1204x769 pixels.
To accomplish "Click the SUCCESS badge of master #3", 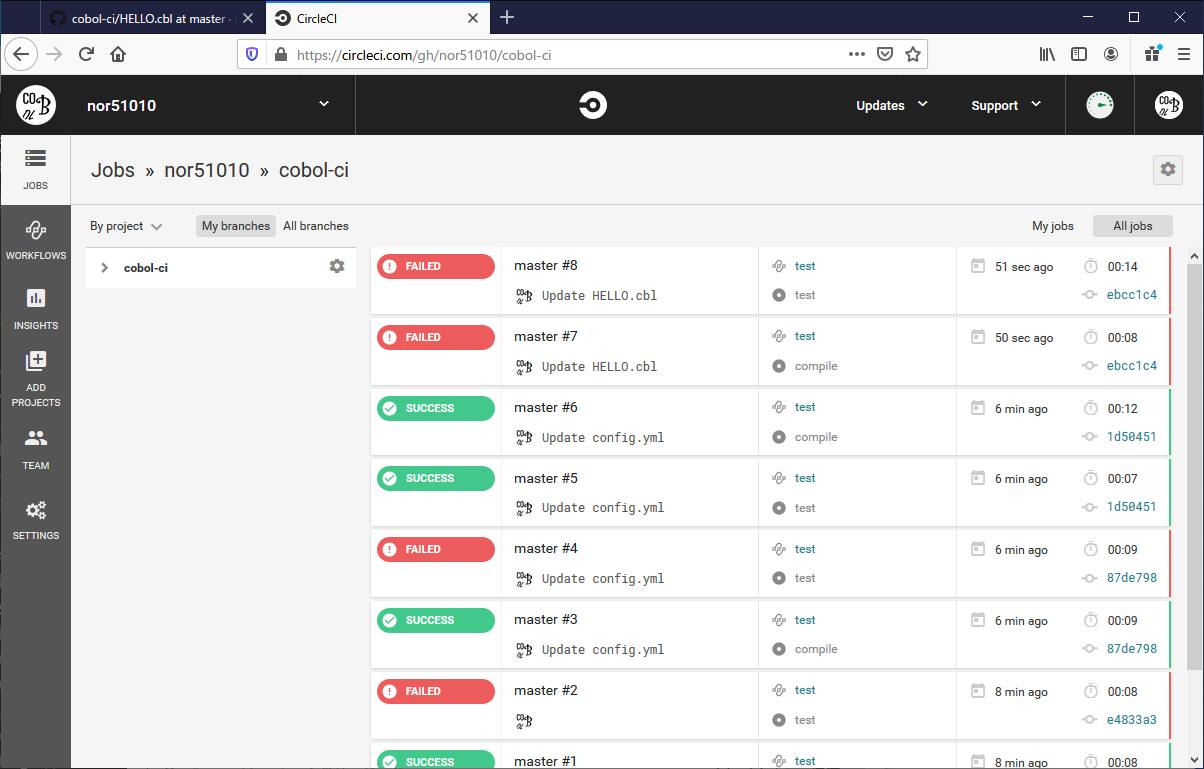I will pyautogui.click(x=436, y=620).
